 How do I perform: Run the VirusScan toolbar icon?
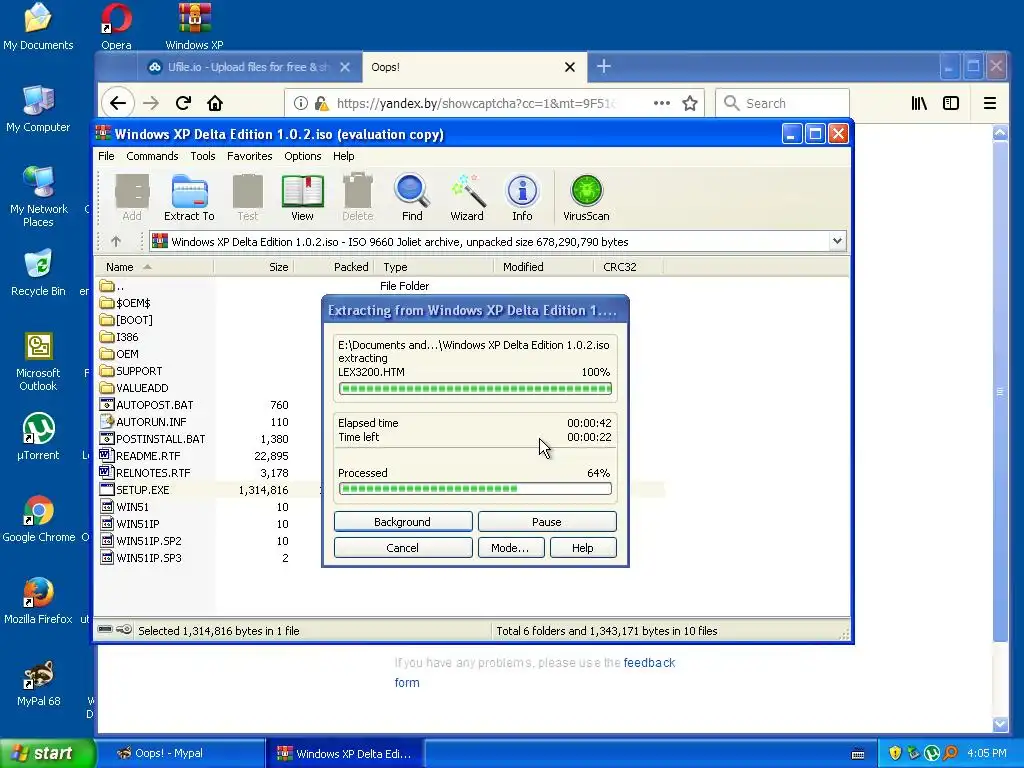click(x=586, y=198)
